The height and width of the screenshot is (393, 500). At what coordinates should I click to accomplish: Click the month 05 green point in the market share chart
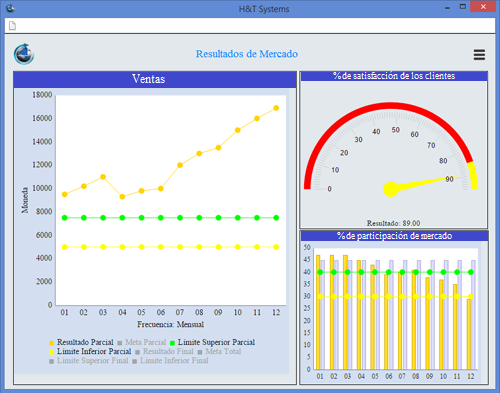click(375, 272)
